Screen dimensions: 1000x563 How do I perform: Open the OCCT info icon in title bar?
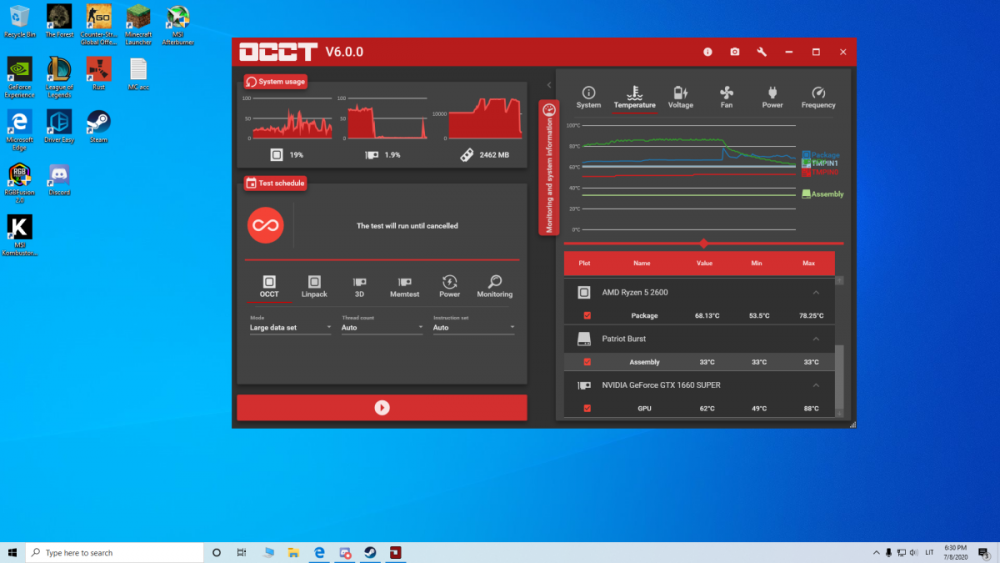pos(707,52)
